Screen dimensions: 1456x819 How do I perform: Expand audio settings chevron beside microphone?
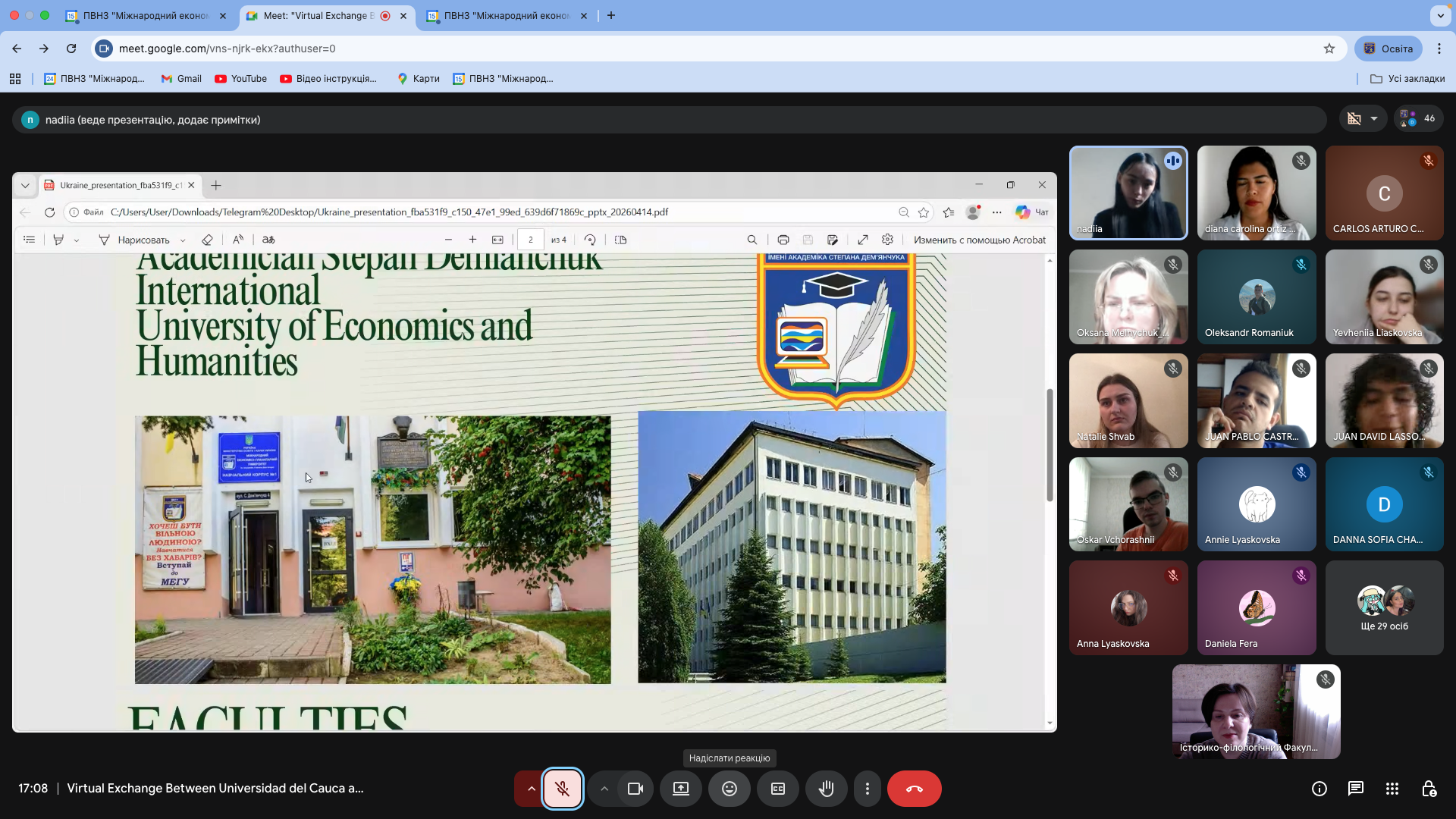click(x=531, y=789)
